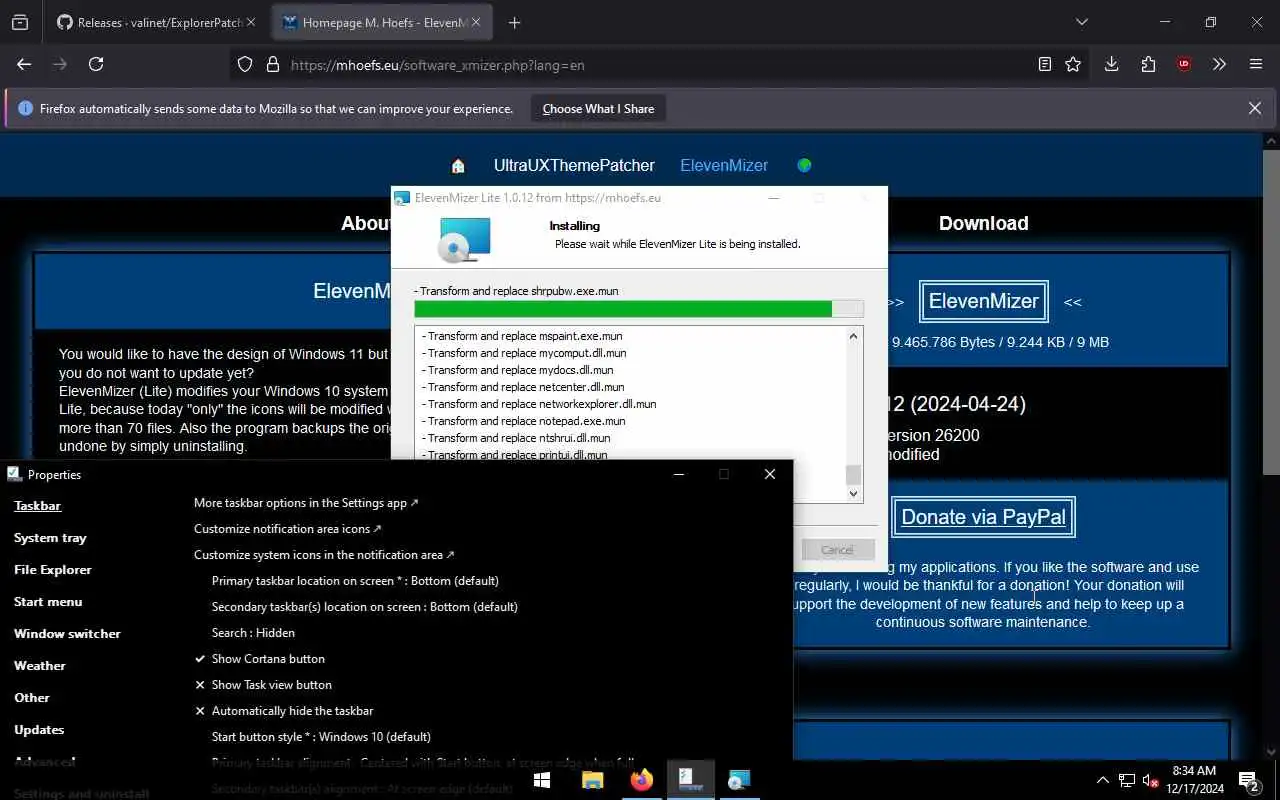Image resolution: width=1280 pixels, height=800 pixels.
Task: Click Customize system icons in notification area
Action: [324, 555]
